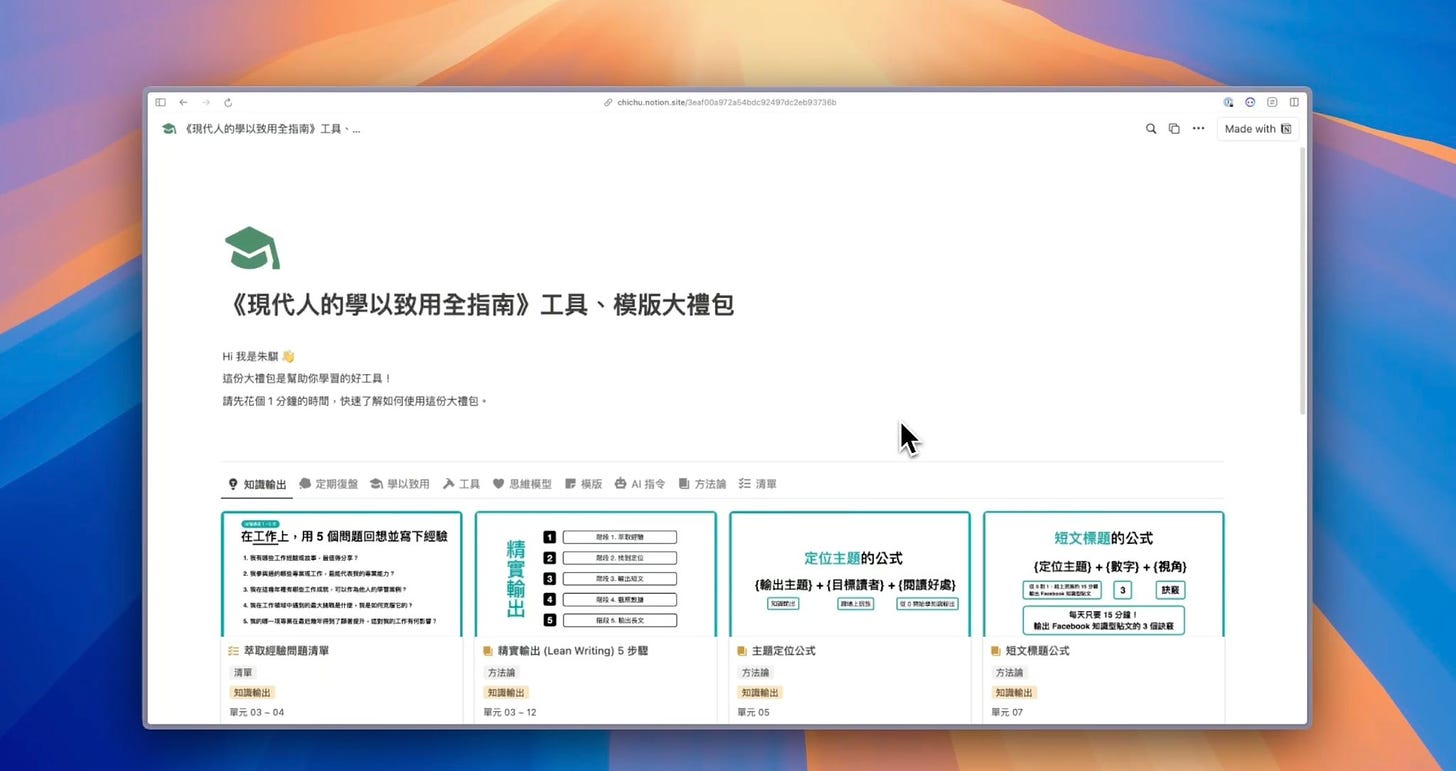The image size is (1456, 771).
Task: Click the 單元 07 text
Action: click(x=1007, y=713)
